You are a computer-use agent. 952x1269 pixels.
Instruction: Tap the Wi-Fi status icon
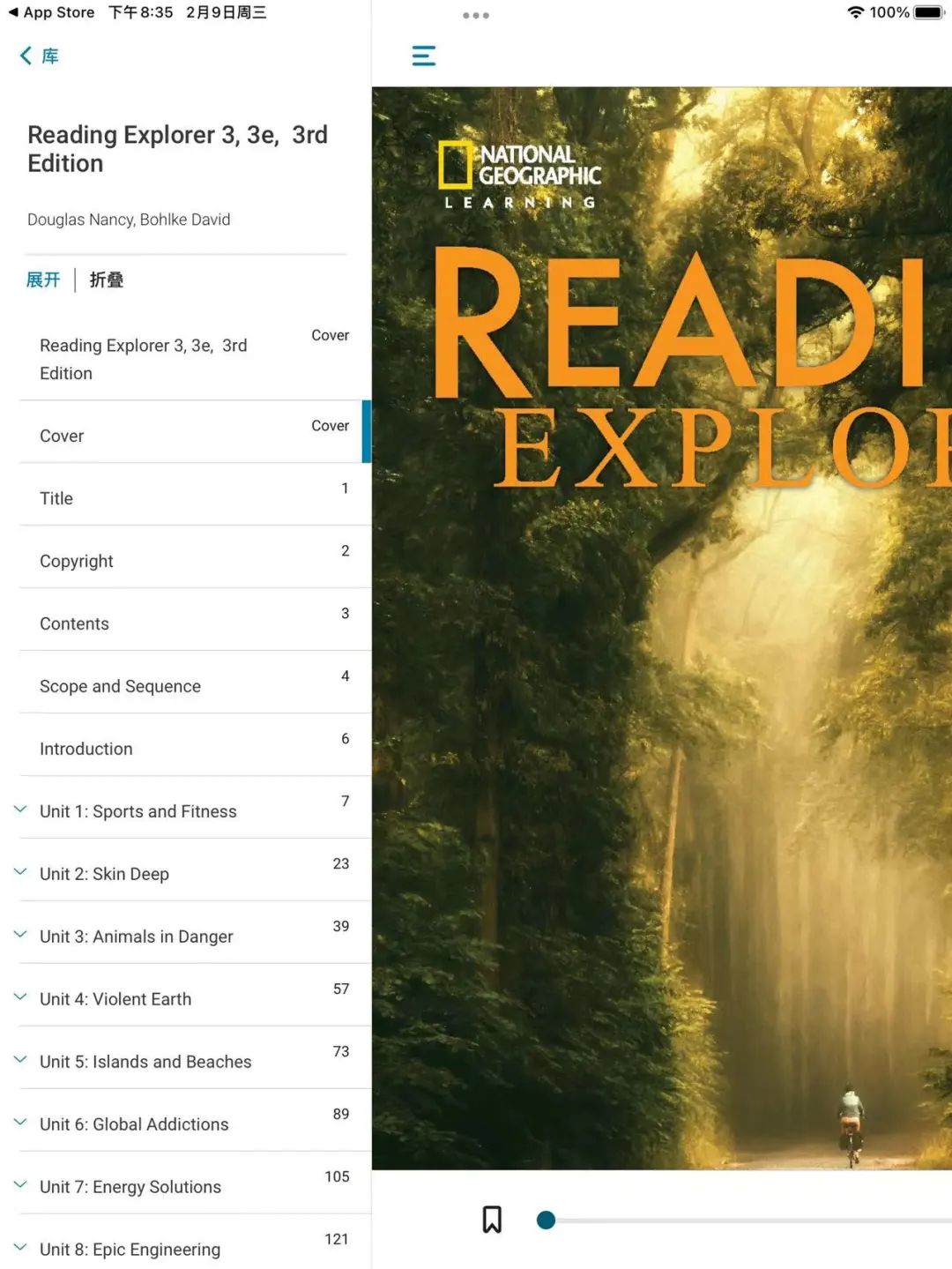tap(855, 12)
